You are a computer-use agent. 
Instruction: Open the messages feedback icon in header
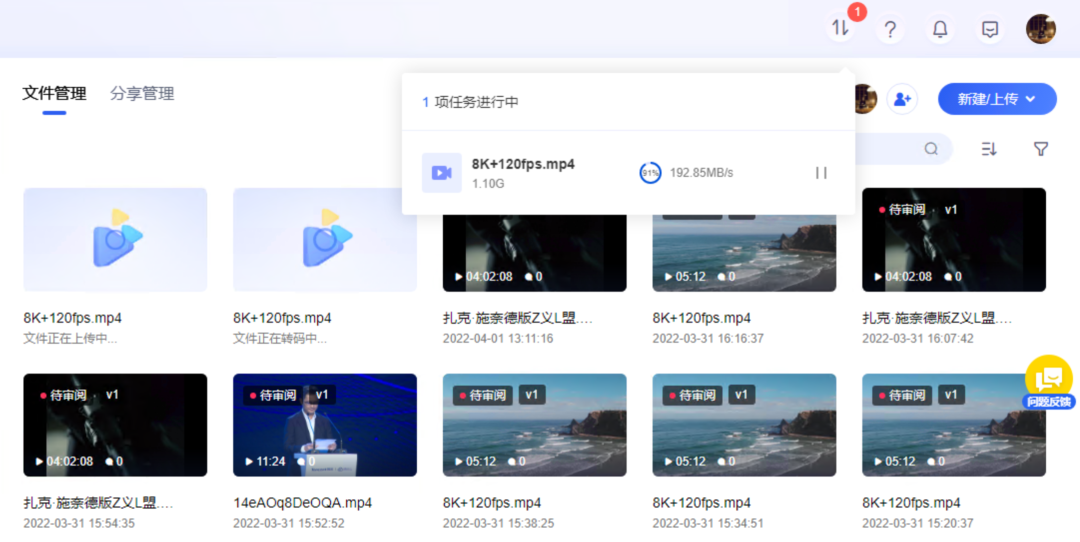point(990,29)
